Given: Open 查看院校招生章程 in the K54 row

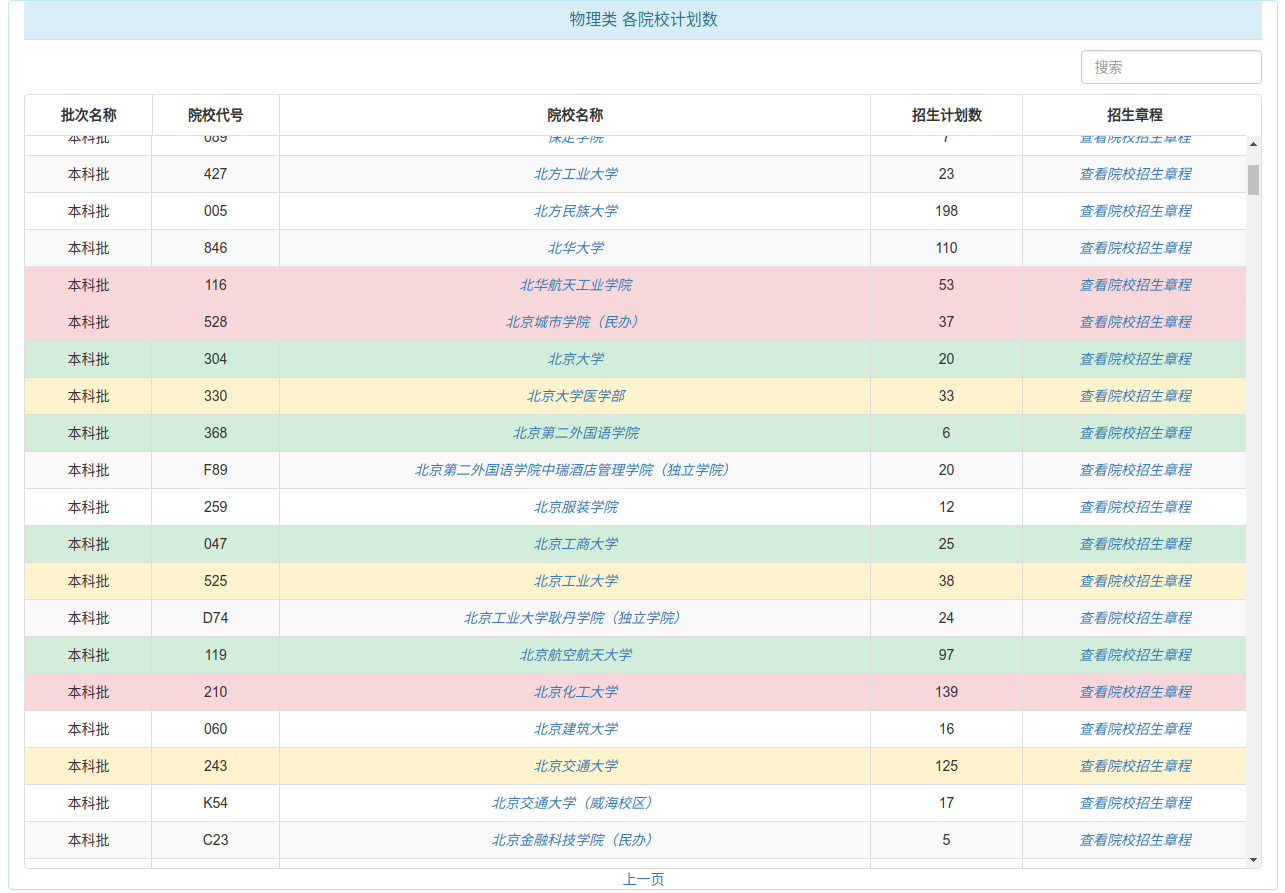Looking at the screenshot, I should [x=1135, y=803].
